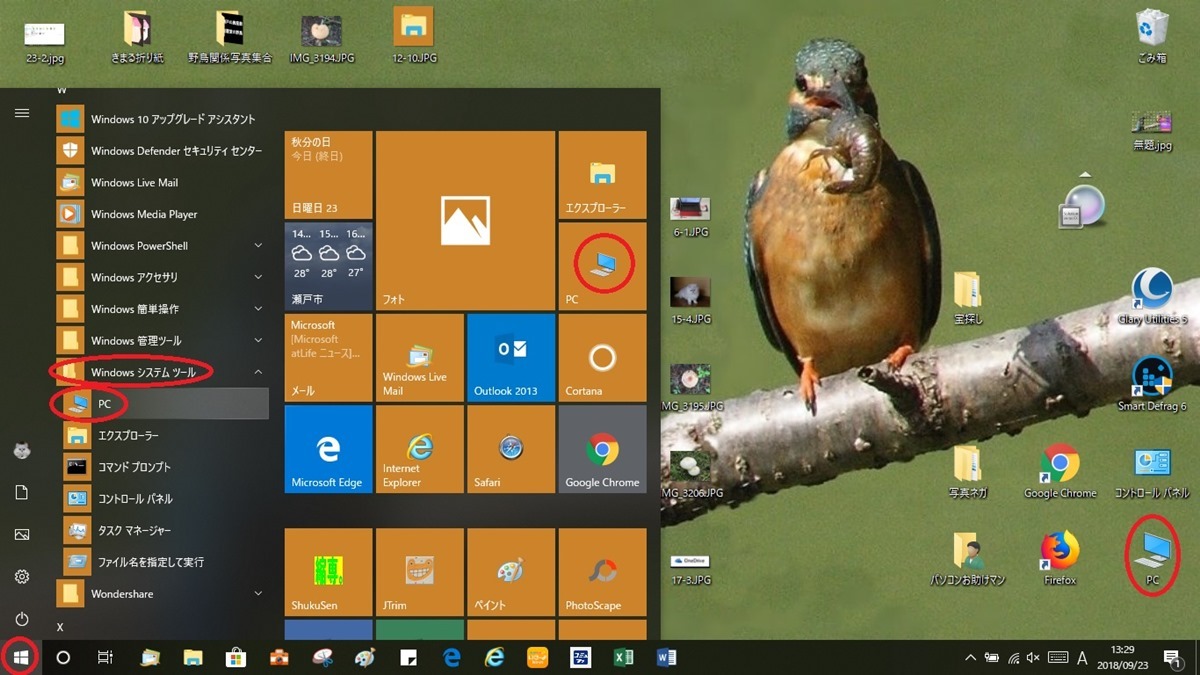Click the X letter header in app list
The height and width of the screenshot is (675, 1200).
61,627
